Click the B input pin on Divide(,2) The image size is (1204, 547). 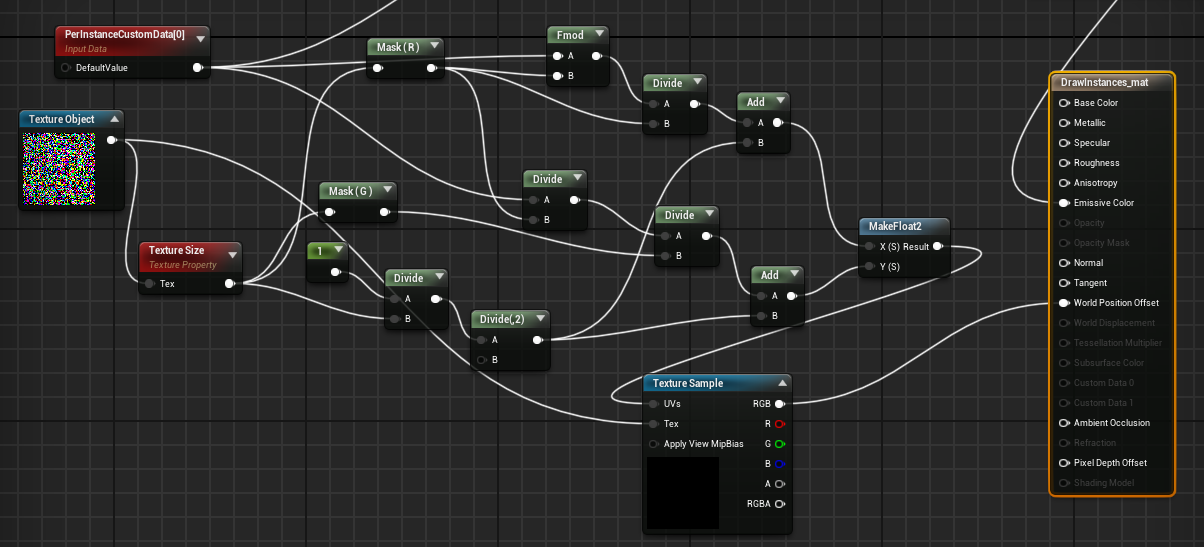click(x=482, y=360)
